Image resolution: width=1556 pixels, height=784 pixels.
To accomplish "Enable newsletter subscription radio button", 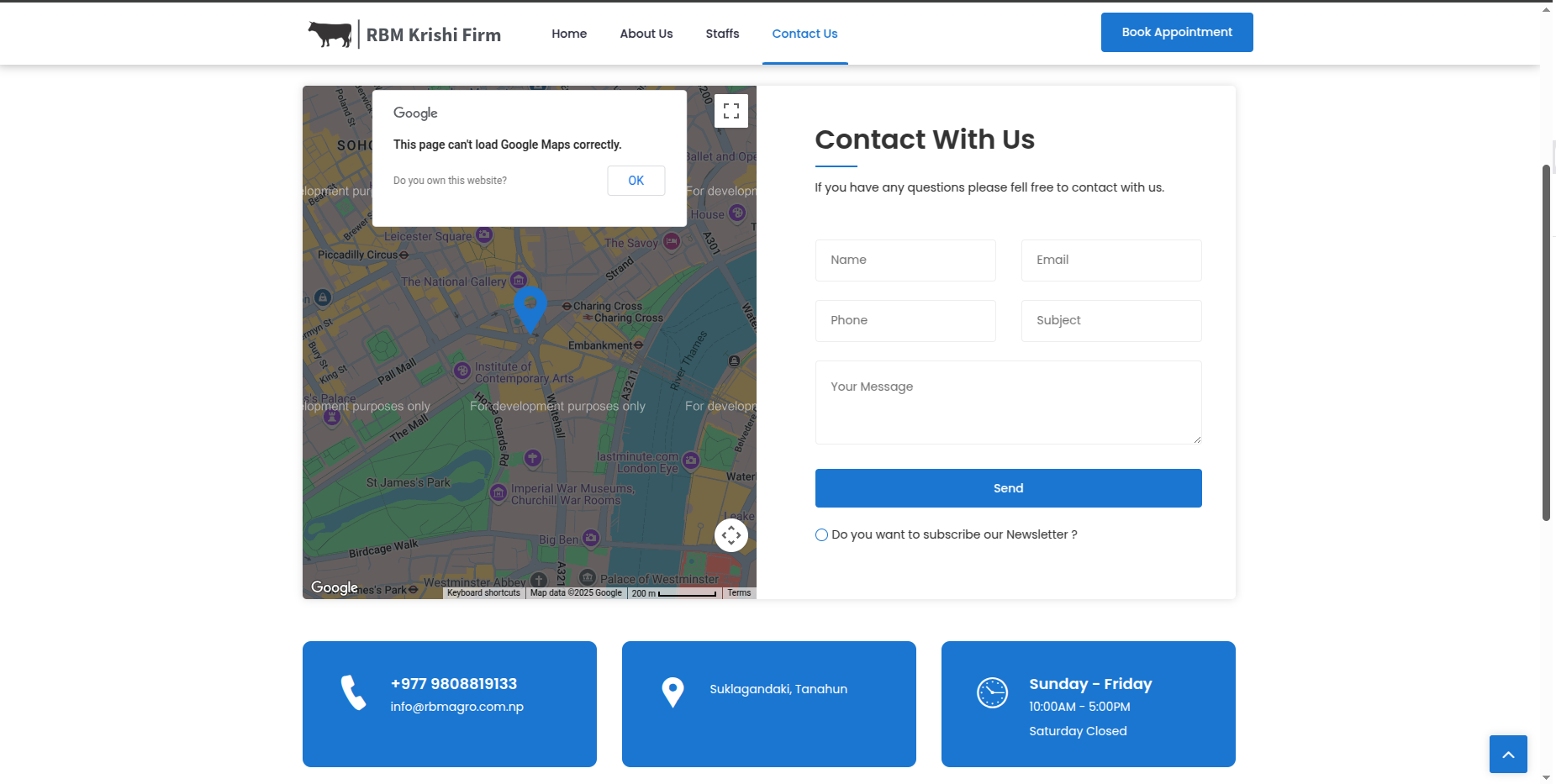I will [x=821, y=535].
